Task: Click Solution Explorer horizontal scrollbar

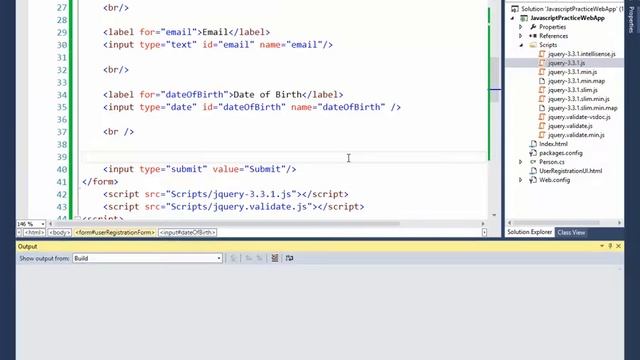Action: coord(556,223)
